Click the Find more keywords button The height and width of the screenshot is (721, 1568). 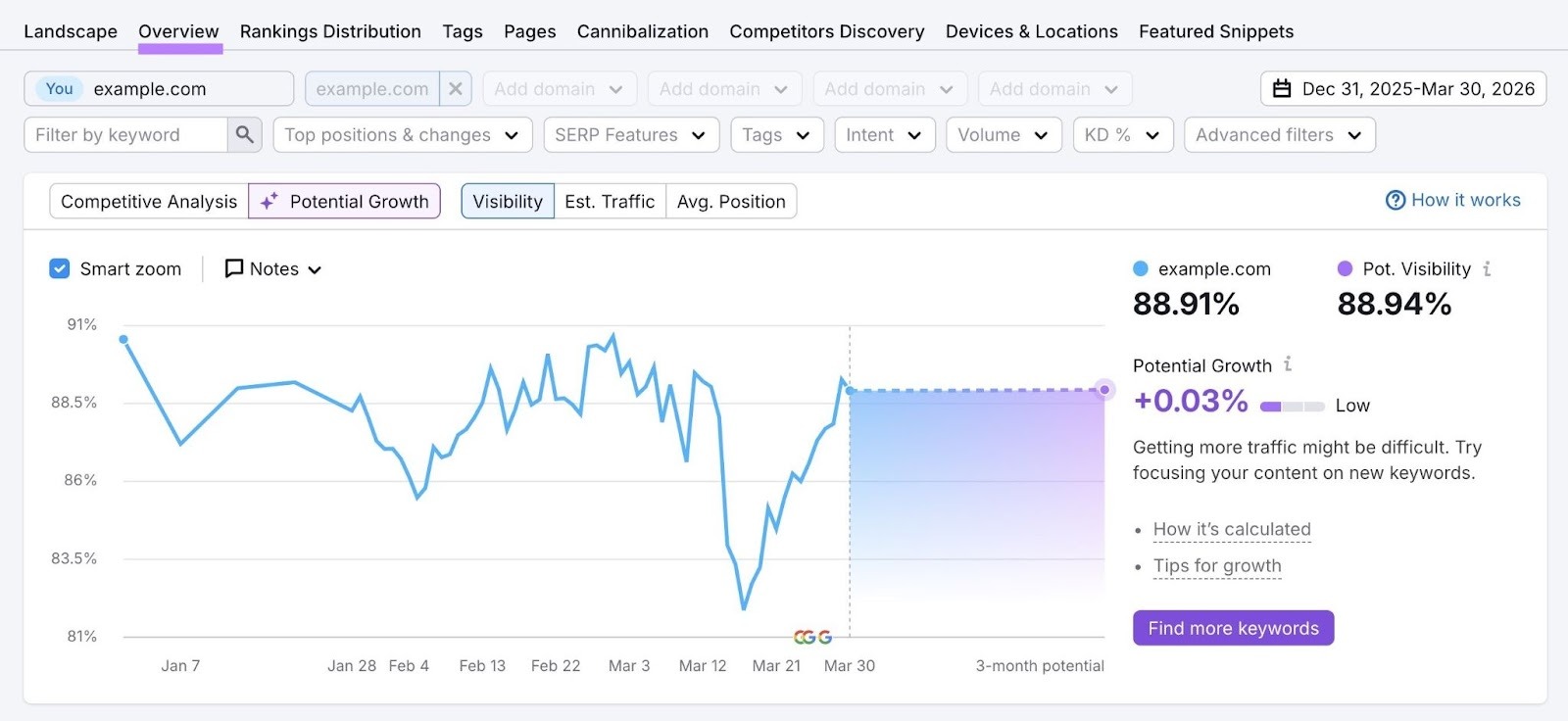(x=1233, y=628)
